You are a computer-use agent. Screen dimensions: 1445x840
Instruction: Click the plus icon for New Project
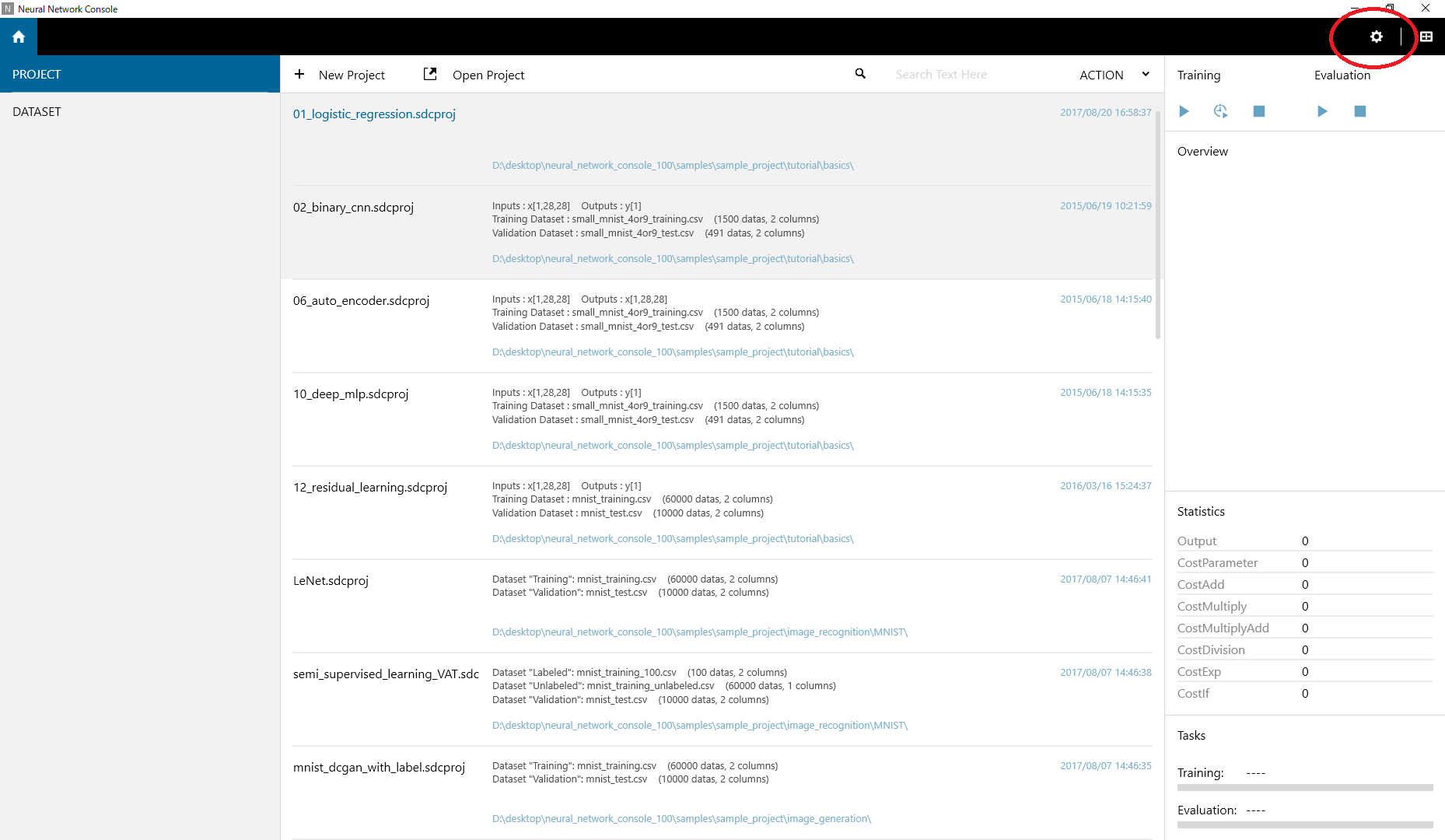click(x=299, y=74)
